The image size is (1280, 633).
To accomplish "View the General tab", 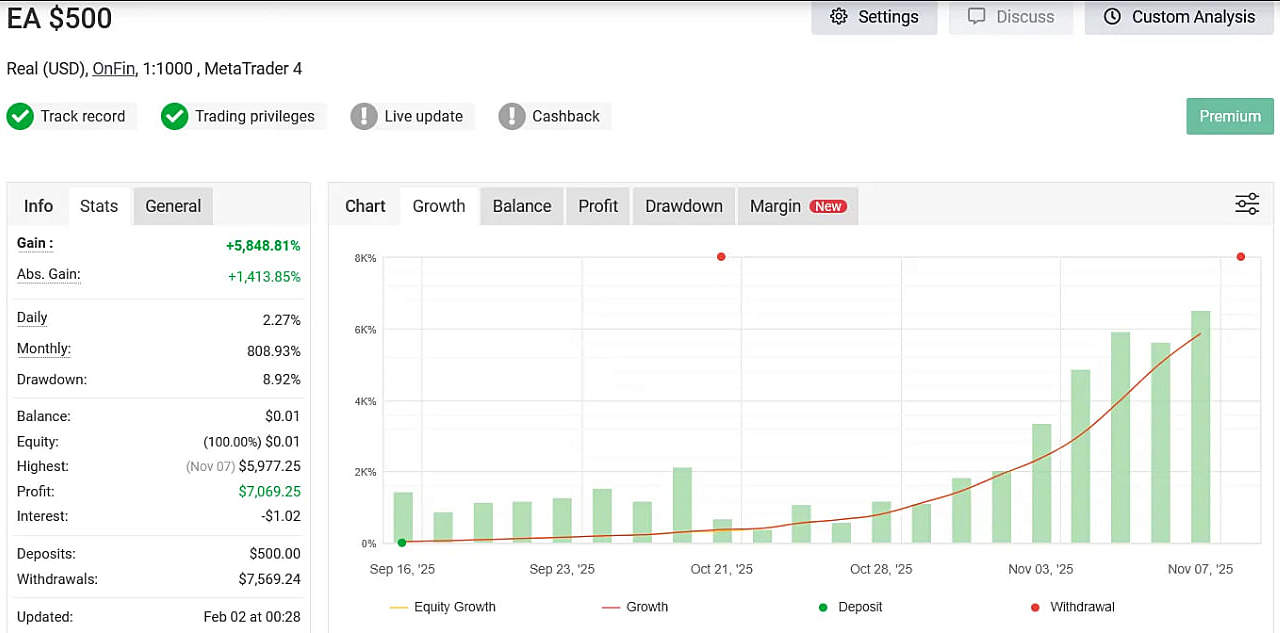I will 172,205.
